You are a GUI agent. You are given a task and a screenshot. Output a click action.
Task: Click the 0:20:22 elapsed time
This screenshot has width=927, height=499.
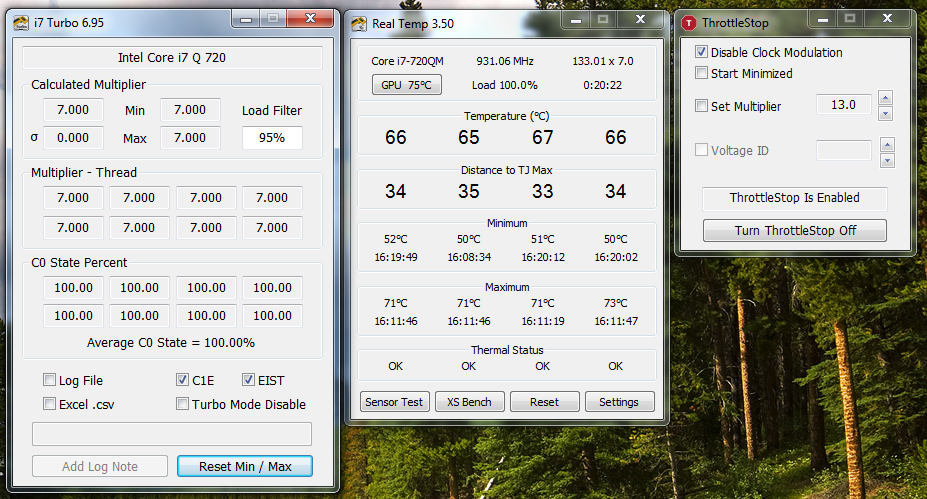(602, 85)
